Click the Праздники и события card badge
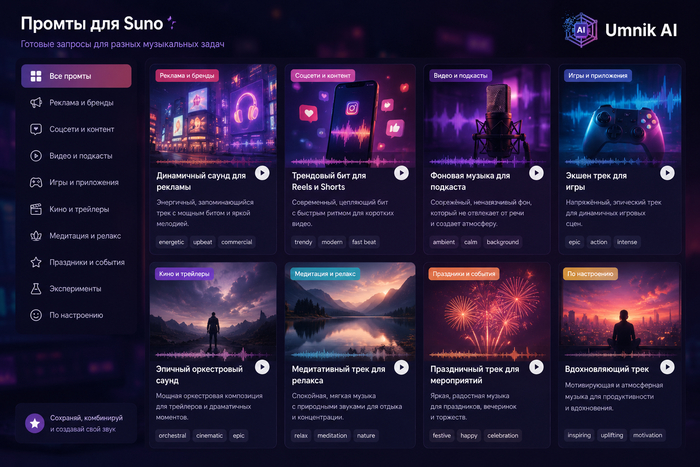This screenshot has height=467, width=700. click(464, 274)
